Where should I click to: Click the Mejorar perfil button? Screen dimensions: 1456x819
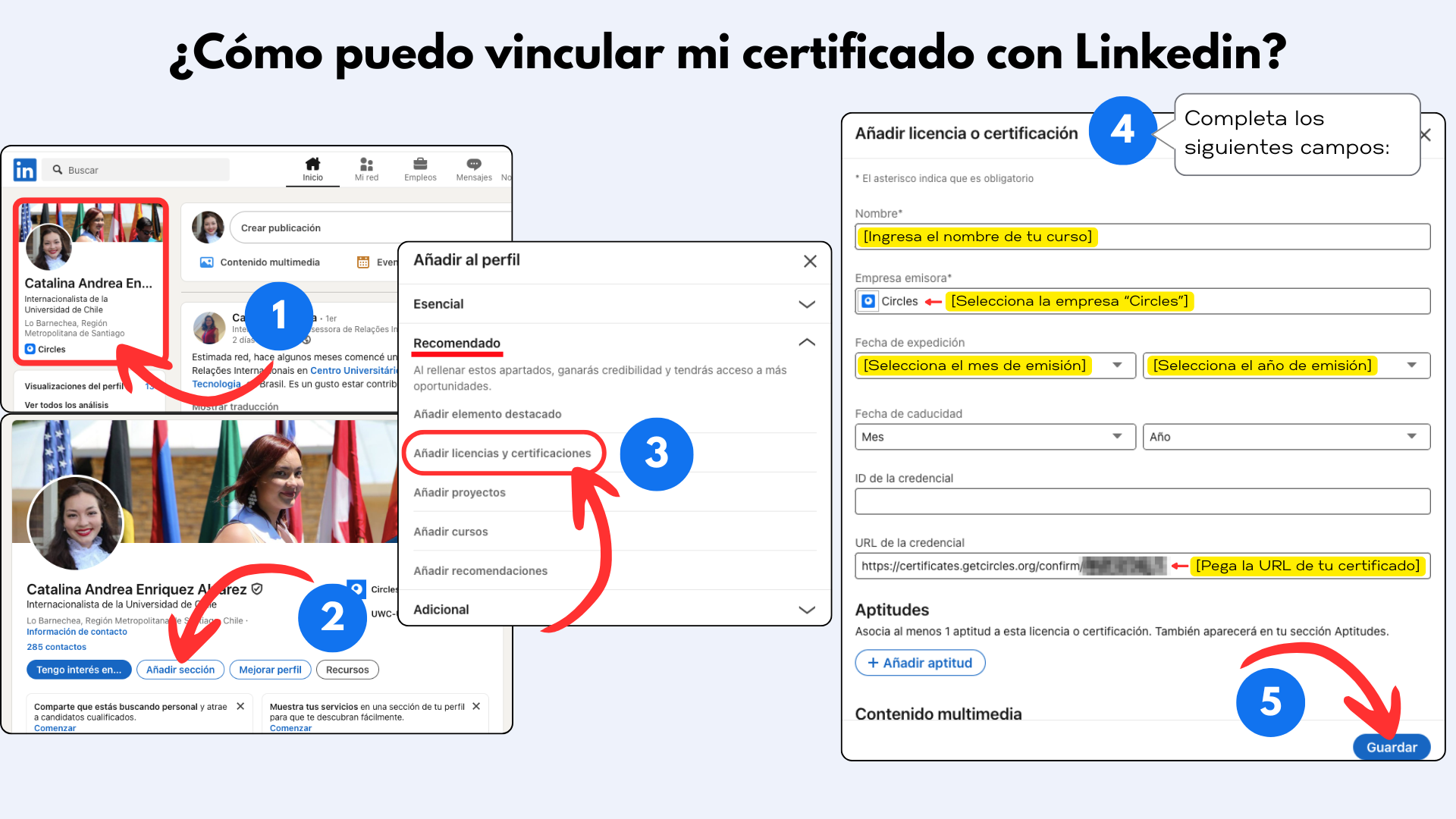(x=270, y=670)
